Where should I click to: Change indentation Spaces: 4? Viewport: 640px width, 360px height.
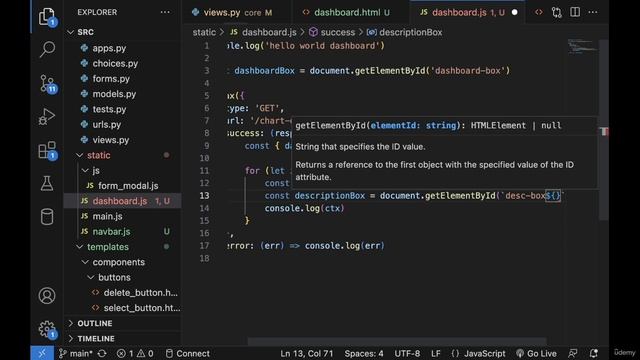coord(364,353)
